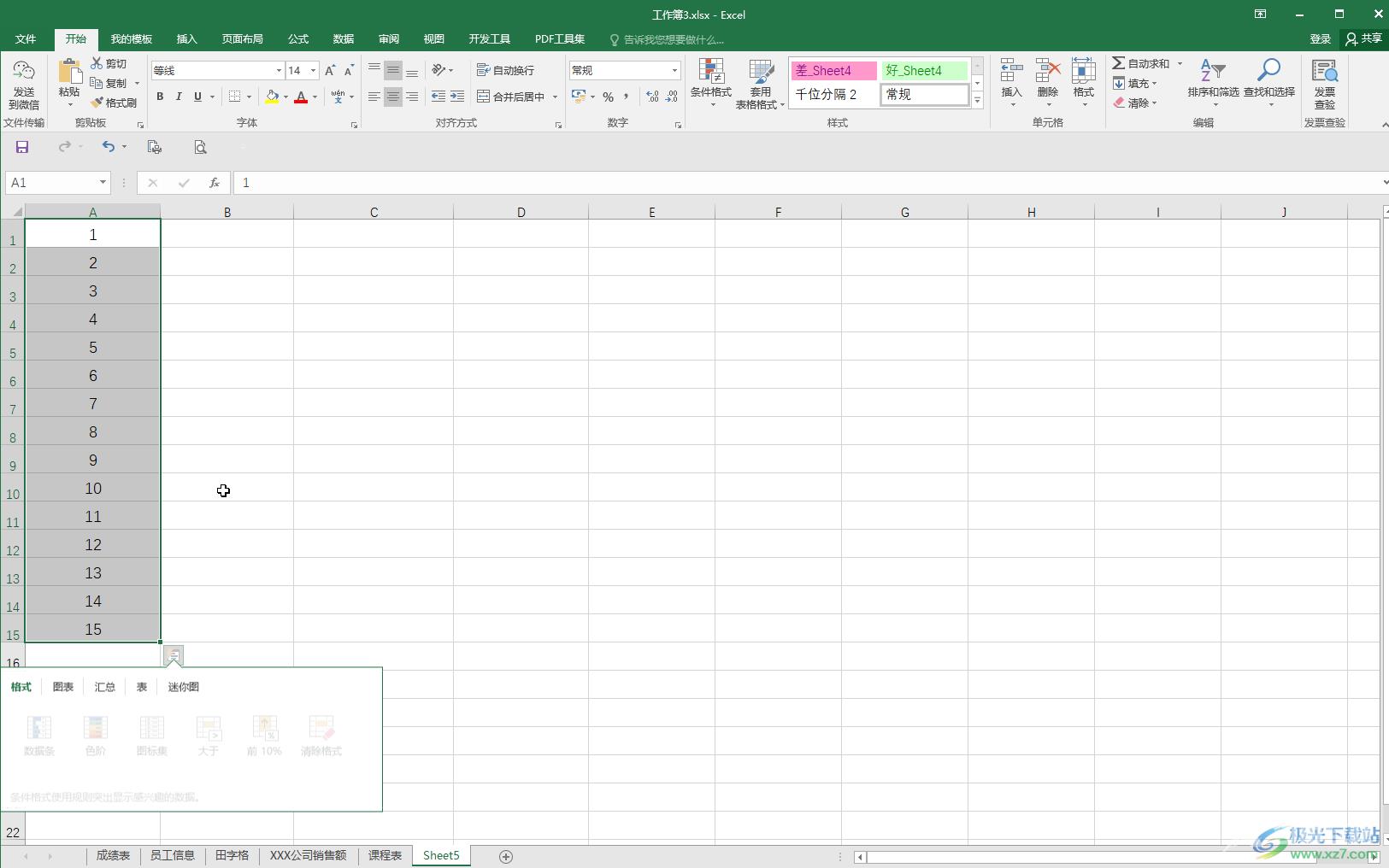Decrease font size with the smaller A icon
The width and height of the screenshot is (1389, 868).
coord(349,70)
